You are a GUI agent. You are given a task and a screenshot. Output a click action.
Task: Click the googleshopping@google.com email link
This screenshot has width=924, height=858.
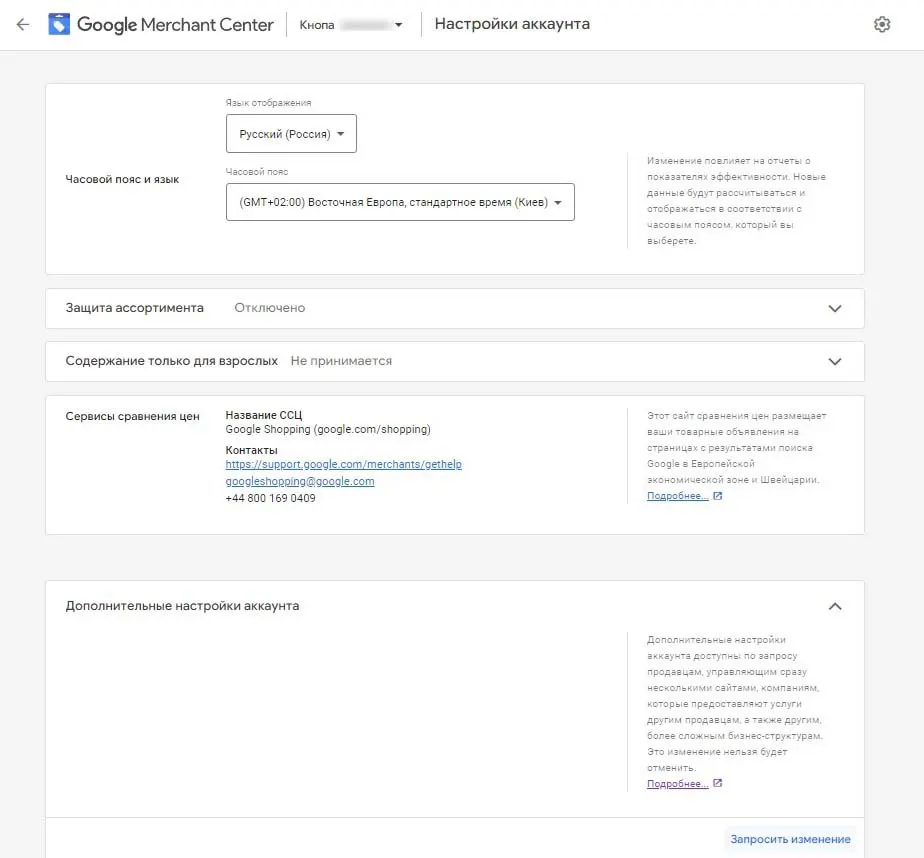pyautogui.click(x=300, y=481)
